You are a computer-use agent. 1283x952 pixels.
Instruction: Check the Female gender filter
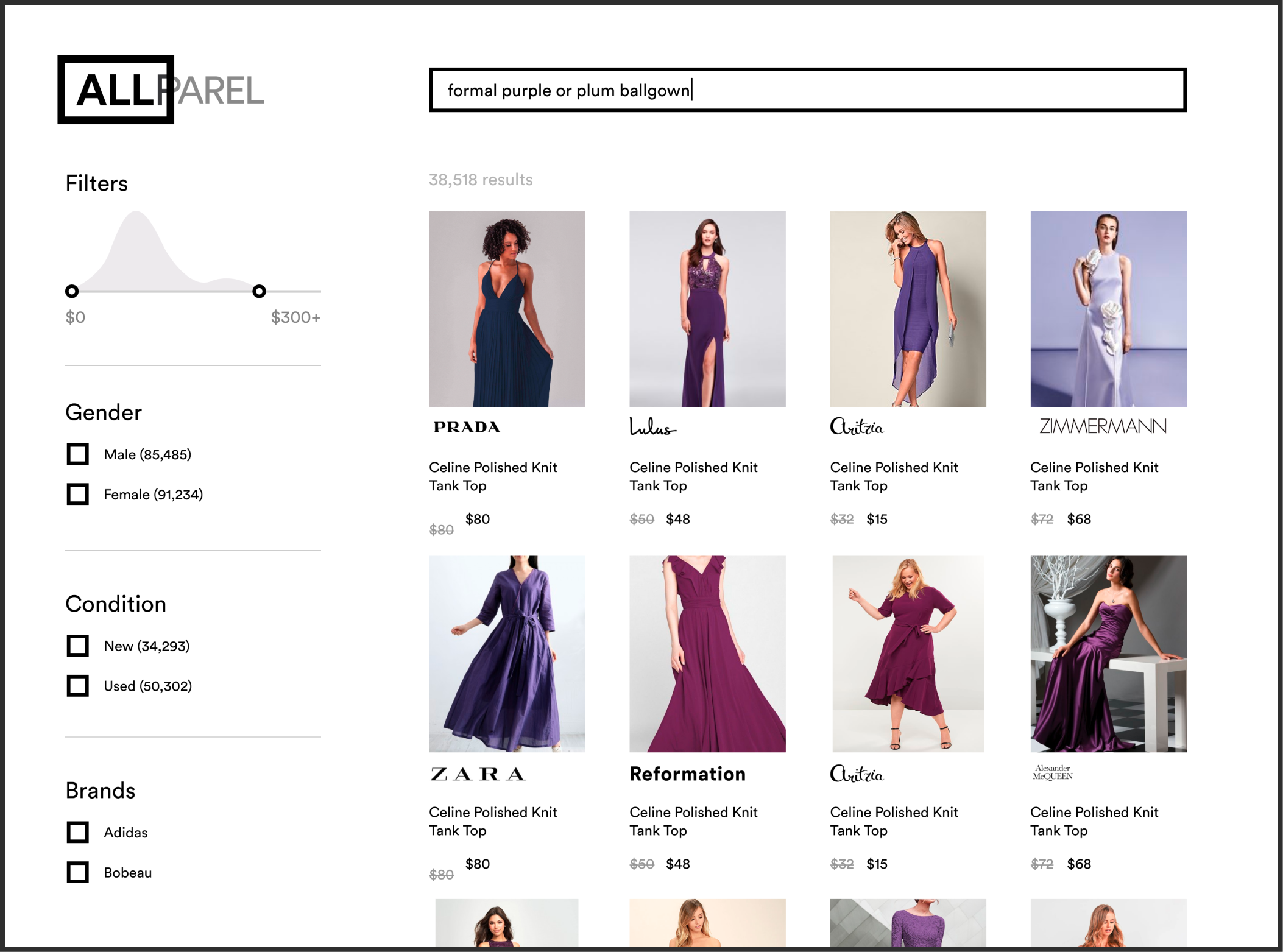coord(78,495)
